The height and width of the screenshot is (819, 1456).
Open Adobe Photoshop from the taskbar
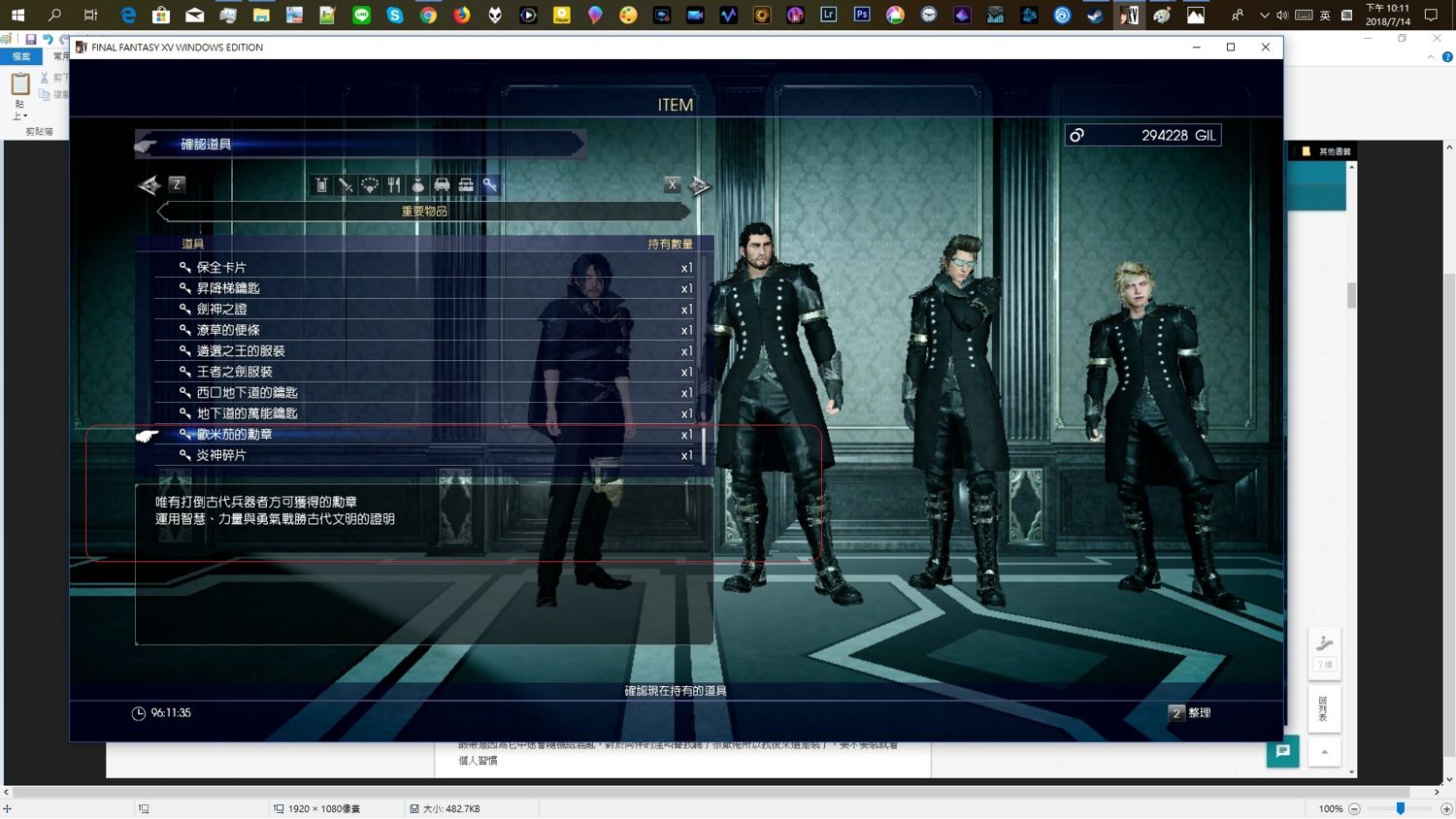(x=861, y=15)
